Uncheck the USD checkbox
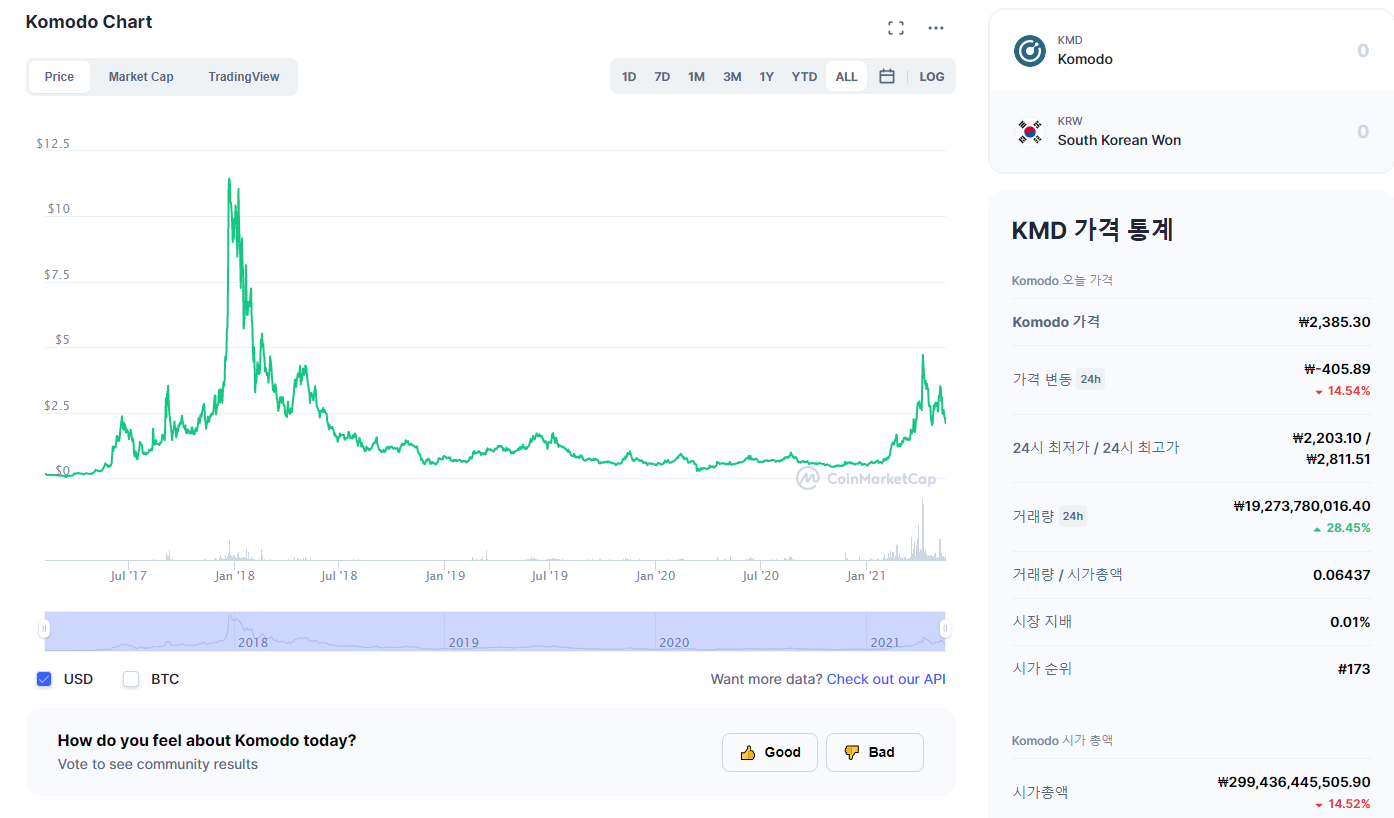The height and width of the screenshot is (818, 1394). (44, 679)
